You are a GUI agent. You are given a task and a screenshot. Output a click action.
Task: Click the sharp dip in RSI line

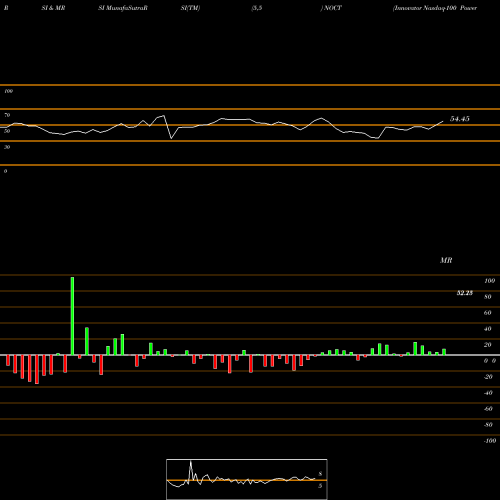click(171, 138)
